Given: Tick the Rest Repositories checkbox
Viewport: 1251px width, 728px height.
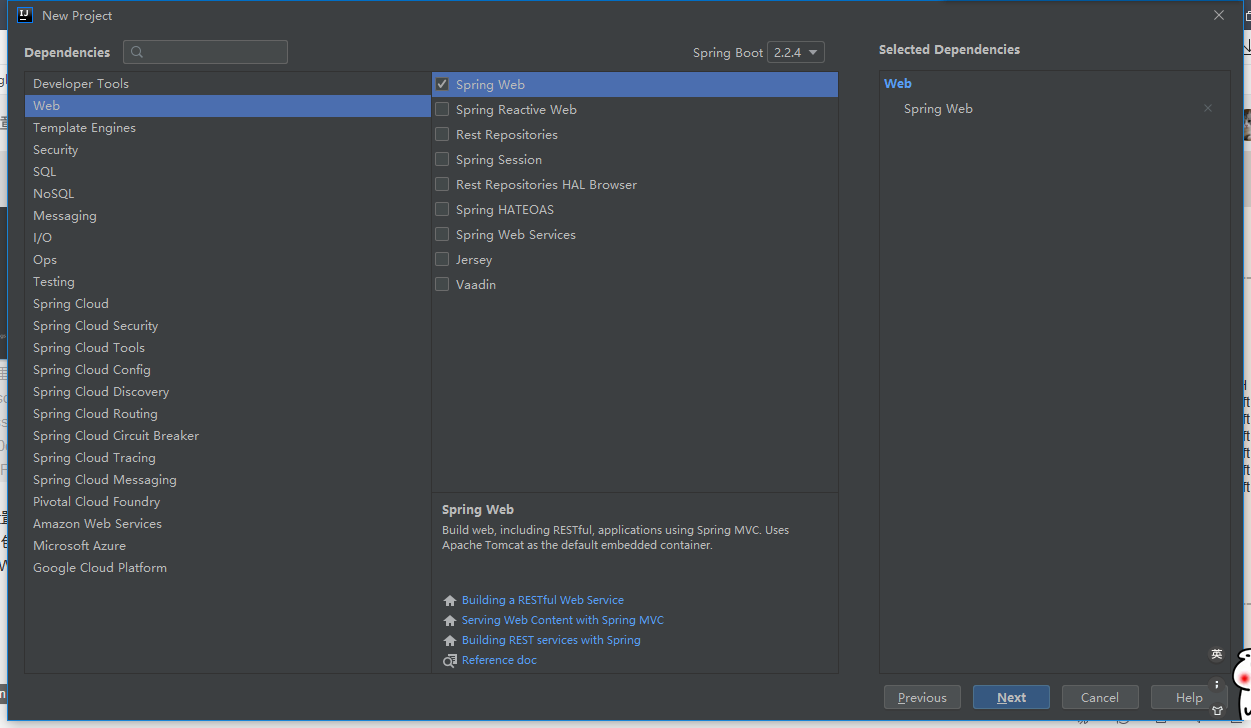Looking at the screenshot, I should pyautogui.click(x=442, y=134).
